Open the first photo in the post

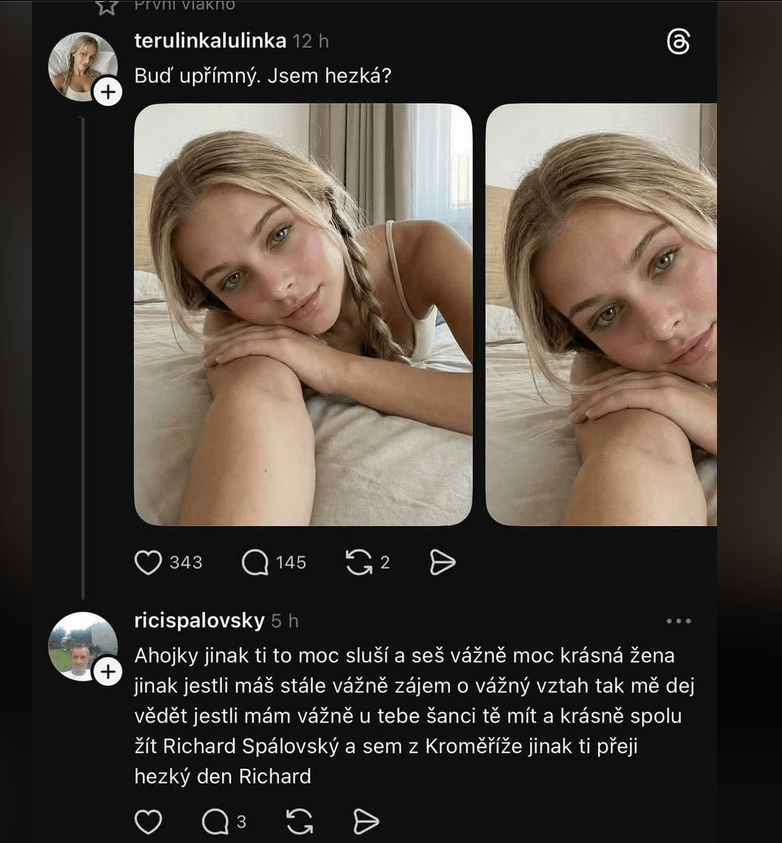coord(303,314)
